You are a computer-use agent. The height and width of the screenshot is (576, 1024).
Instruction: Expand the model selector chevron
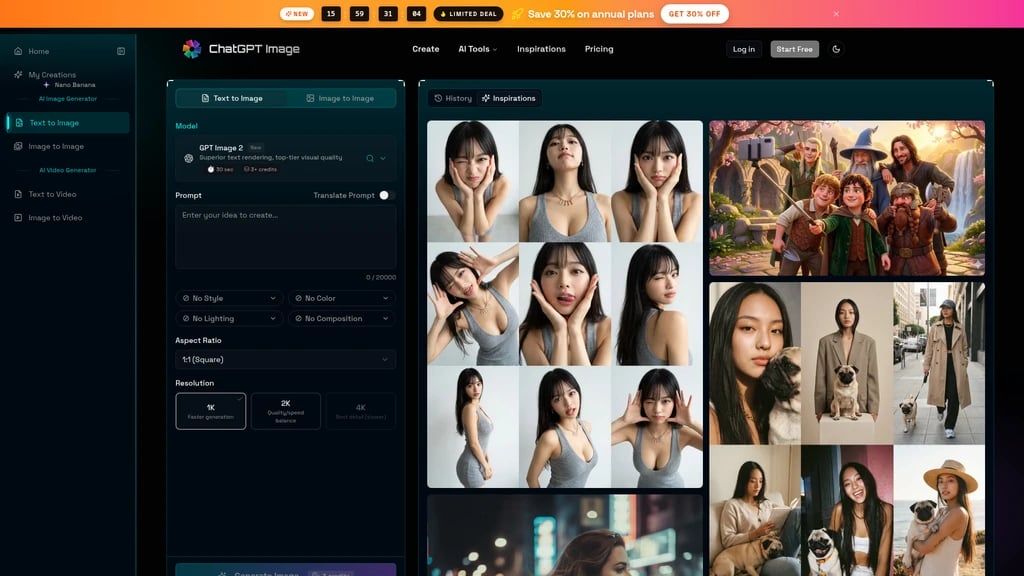383,158
